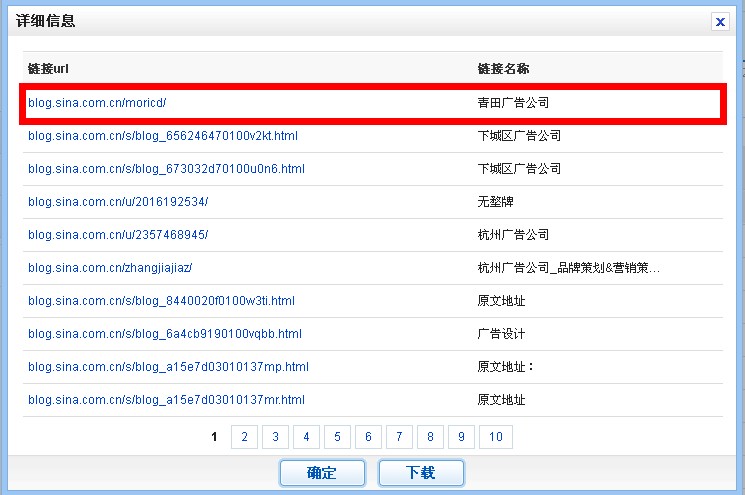Click the 下载 button
Image resolution: width=745 pixels, height=495 pixels.
coord(421,473)
